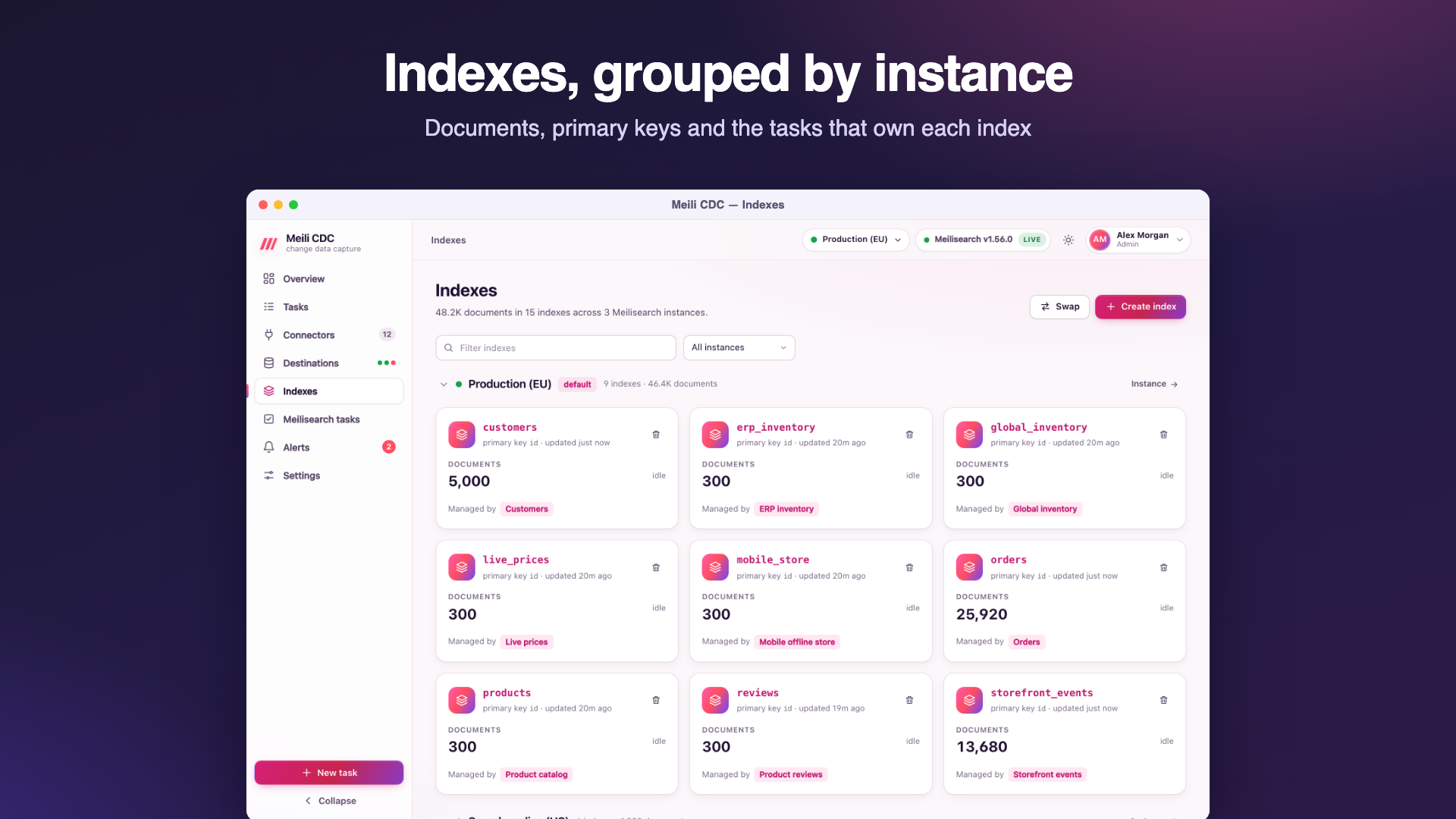
Task: Open the ERP inventory task tag
Action: [x=786, y=509]
